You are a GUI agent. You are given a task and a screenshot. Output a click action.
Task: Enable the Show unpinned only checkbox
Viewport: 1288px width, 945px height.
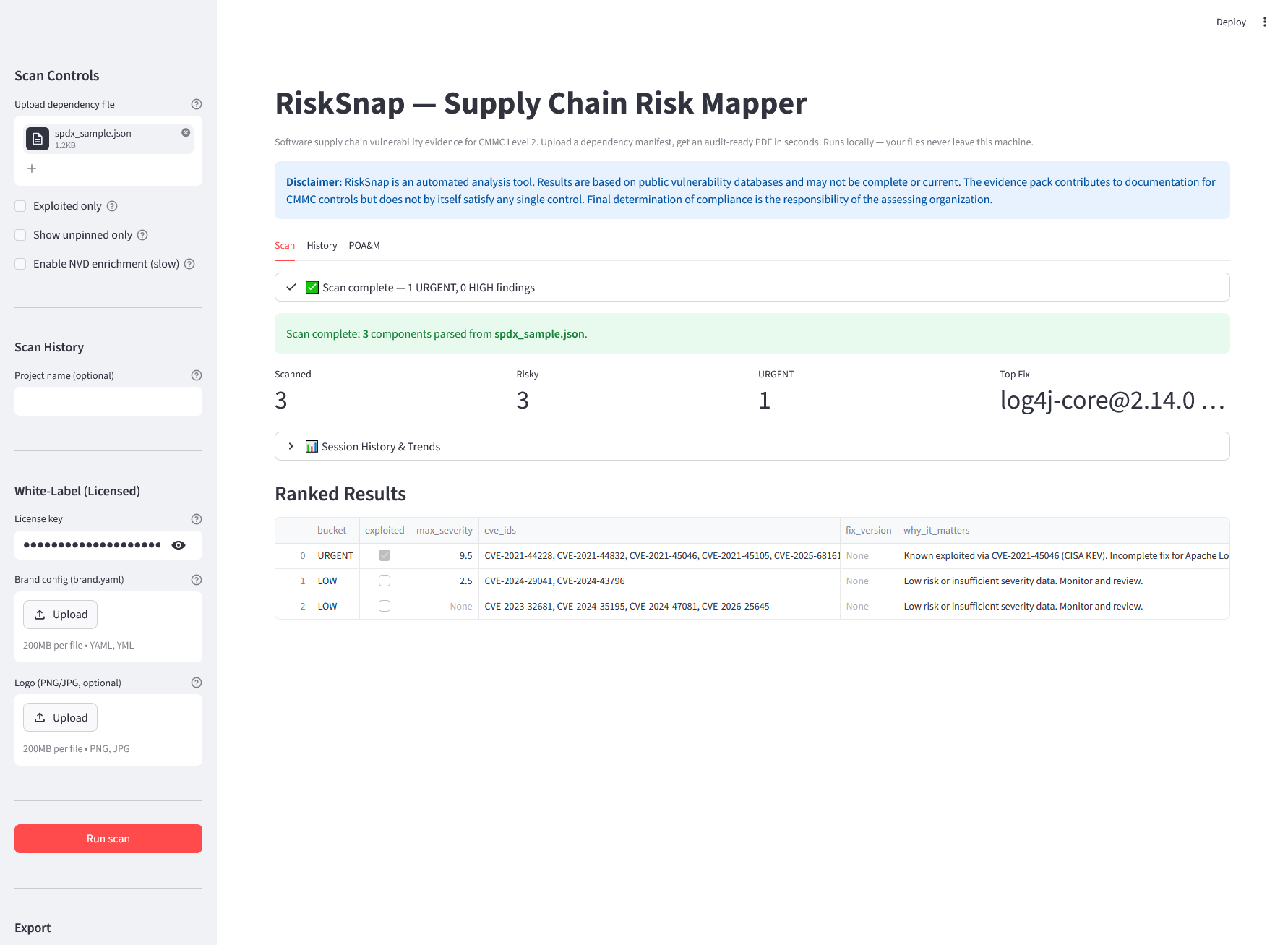20,235
